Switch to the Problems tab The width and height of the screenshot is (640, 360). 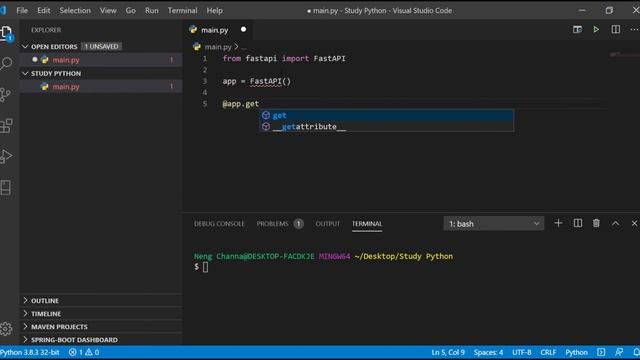(280, 224)
